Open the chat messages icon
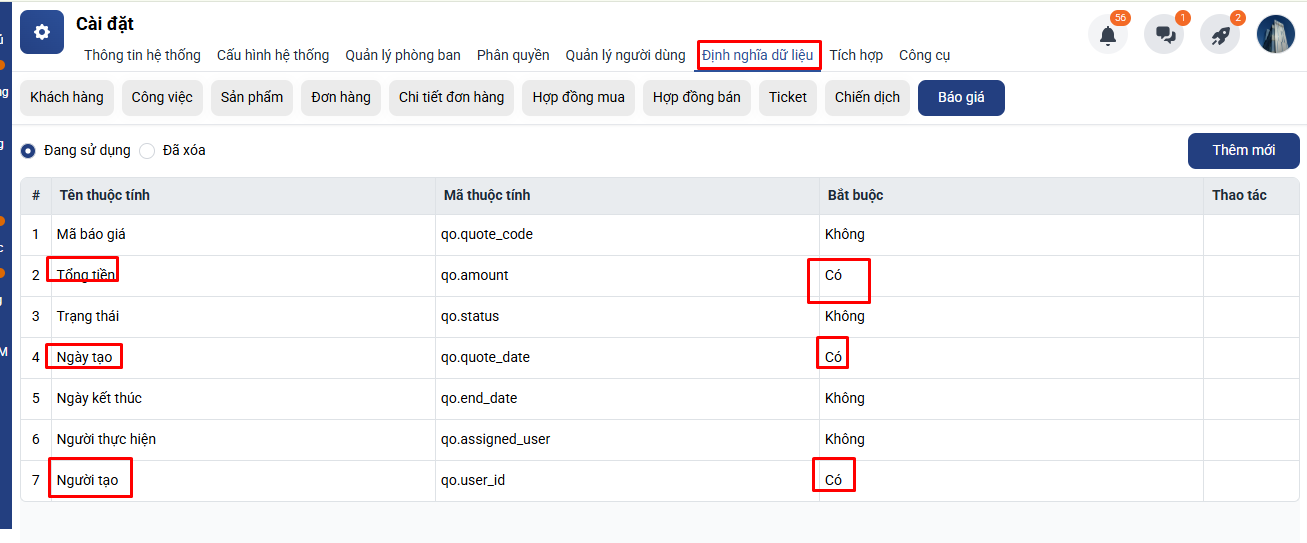The width and height of the screenshot is (1307, 543). (x=1164, y=35)
